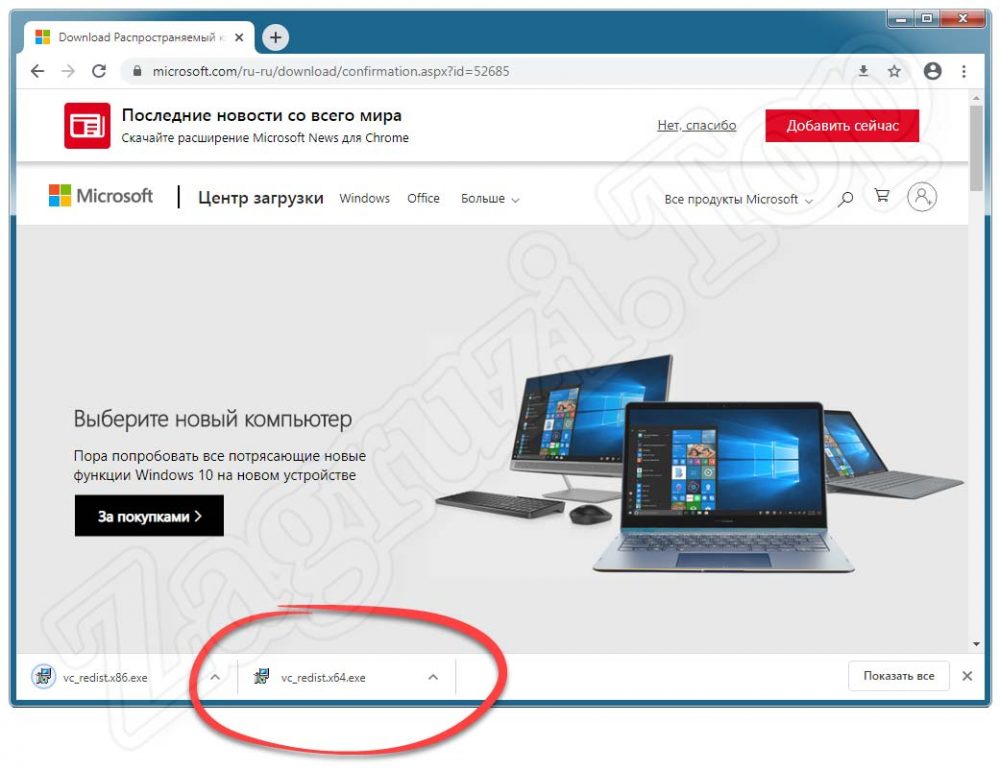1000x770 pixels.
Task: Click the Добавить сейчас button
Action: point(842,125)
